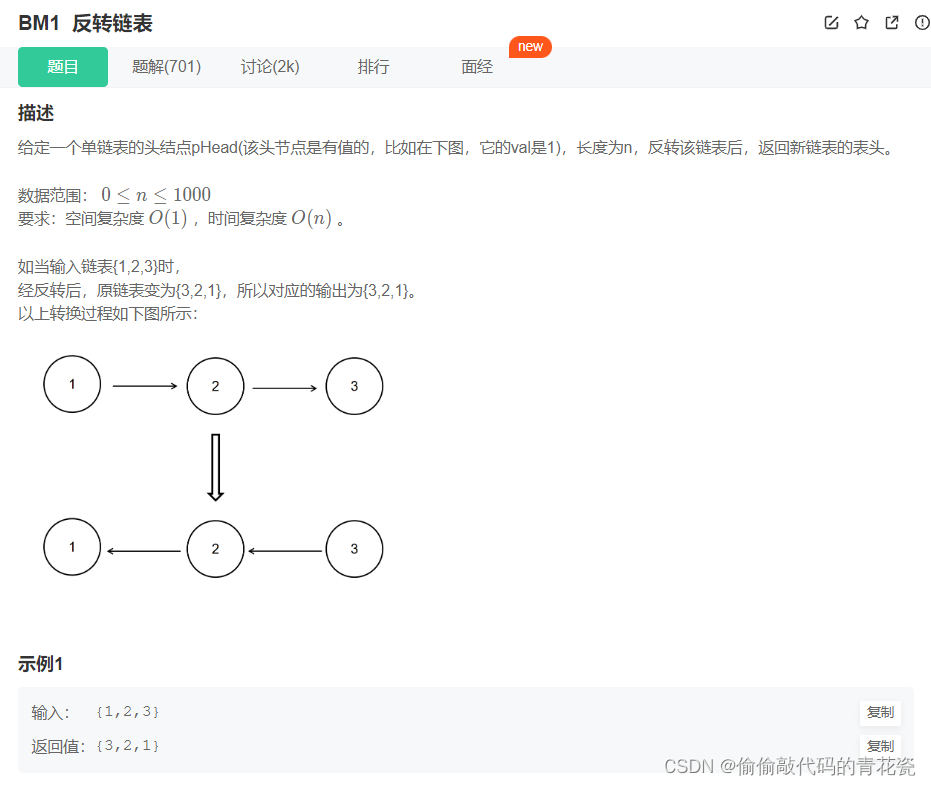
Task: Copy the return value {3,2,1}
Action: point(880,745)
